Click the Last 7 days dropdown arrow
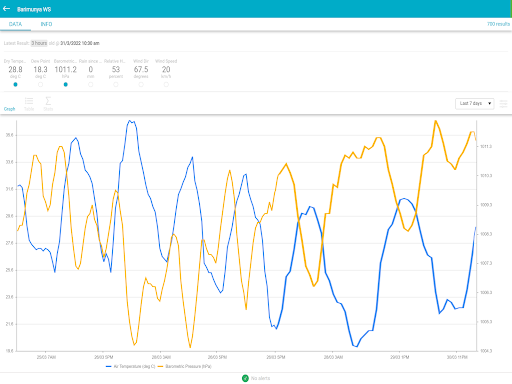Viewport: 512px width, 384px height. [489, 104]
